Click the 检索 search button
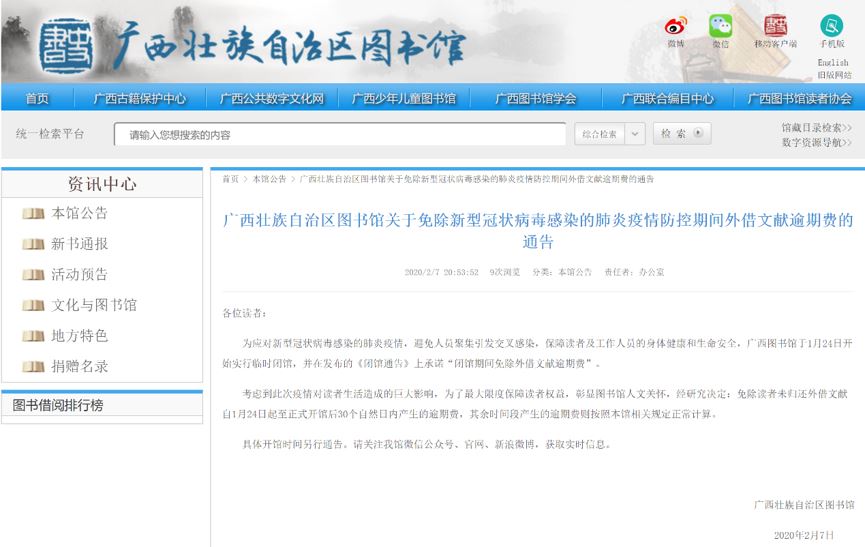 click(682, 133)
